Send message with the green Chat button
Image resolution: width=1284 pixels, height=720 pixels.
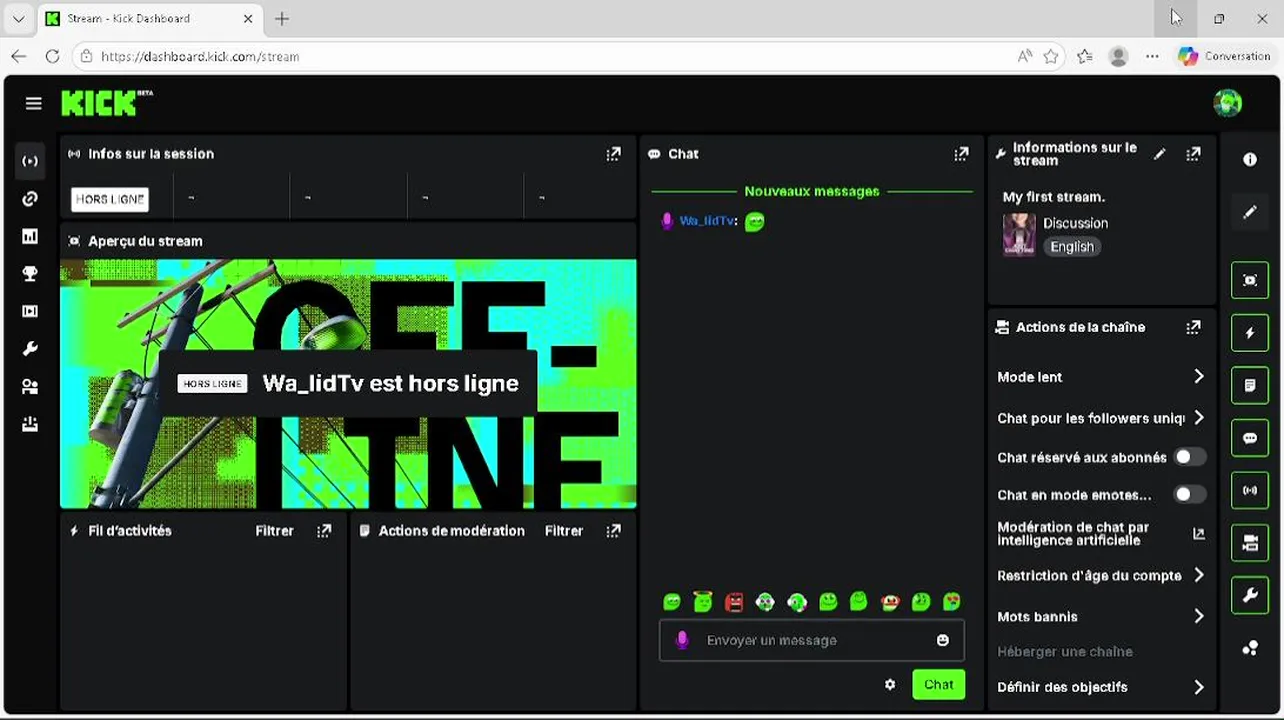pyautogui.click(x=938, y=684)
